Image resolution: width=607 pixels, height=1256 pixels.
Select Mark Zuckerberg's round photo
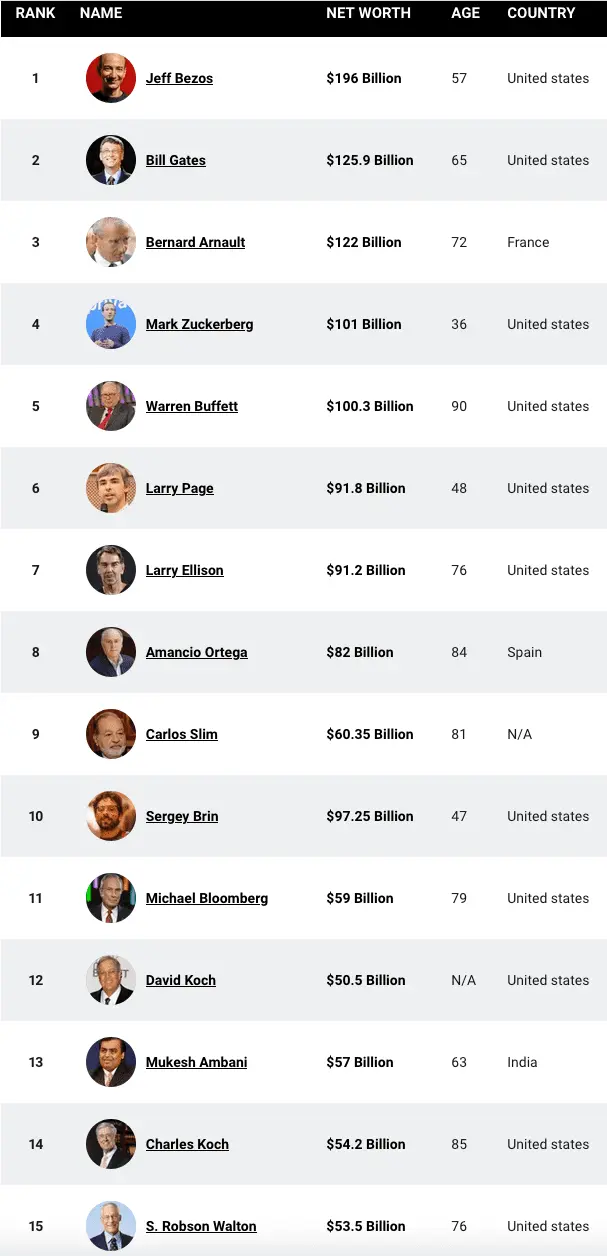click(x=111, y=324)
